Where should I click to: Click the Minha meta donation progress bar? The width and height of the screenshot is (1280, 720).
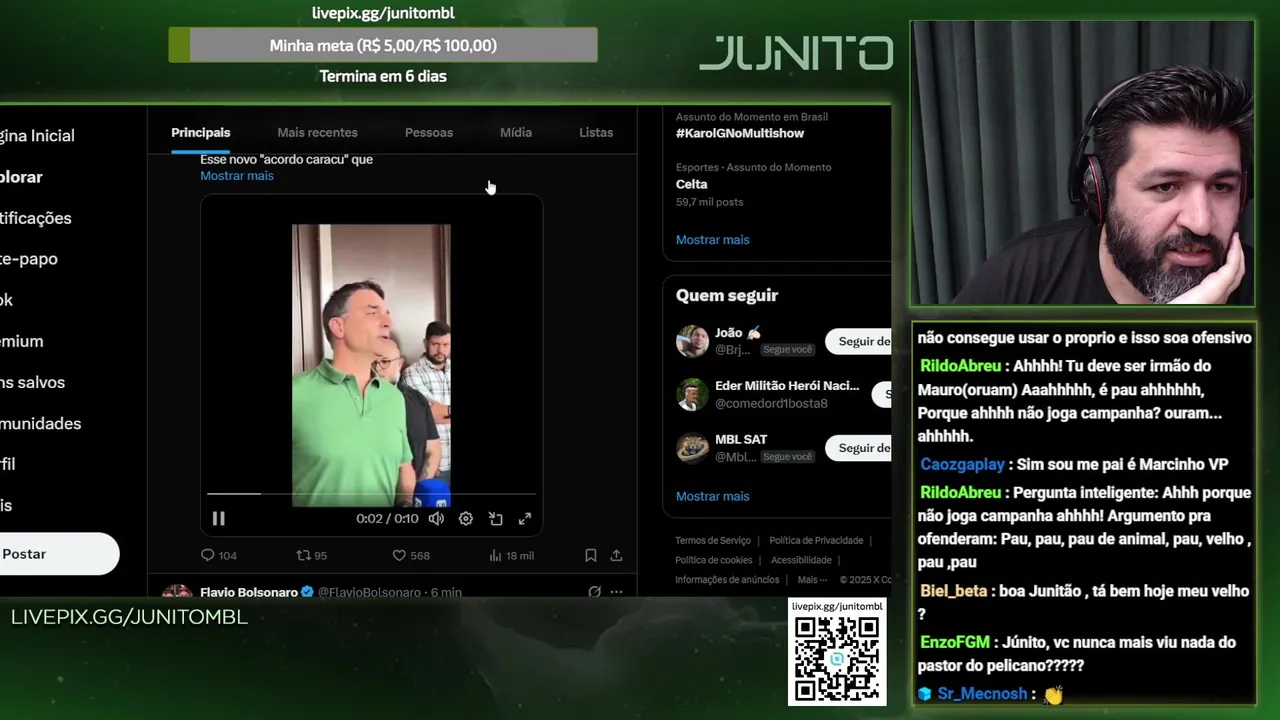(x=383, y=45)
